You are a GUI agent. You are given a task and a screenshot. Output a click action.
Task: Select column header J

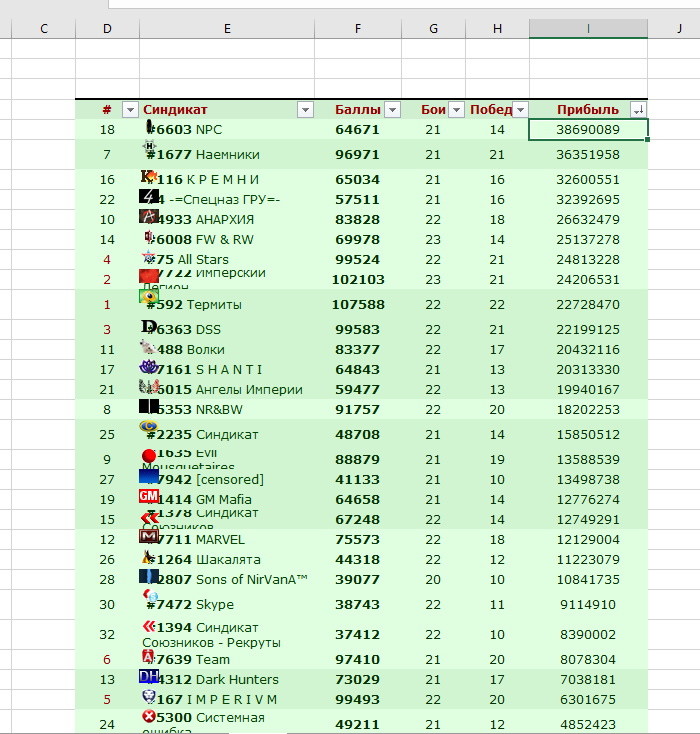pos(679,29)
